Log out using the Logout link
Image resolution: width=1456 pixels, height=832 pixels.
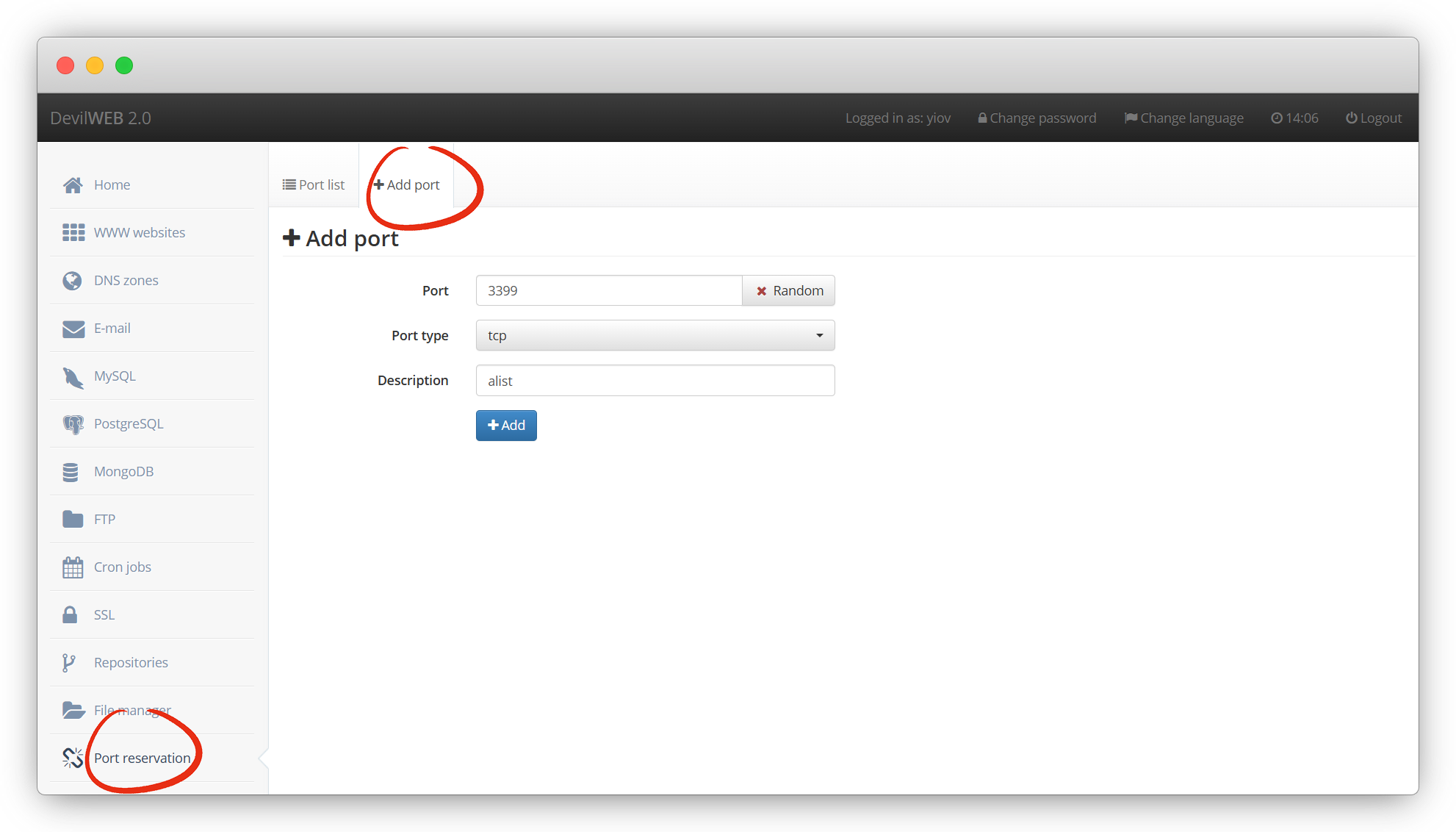pos(1373,118)
